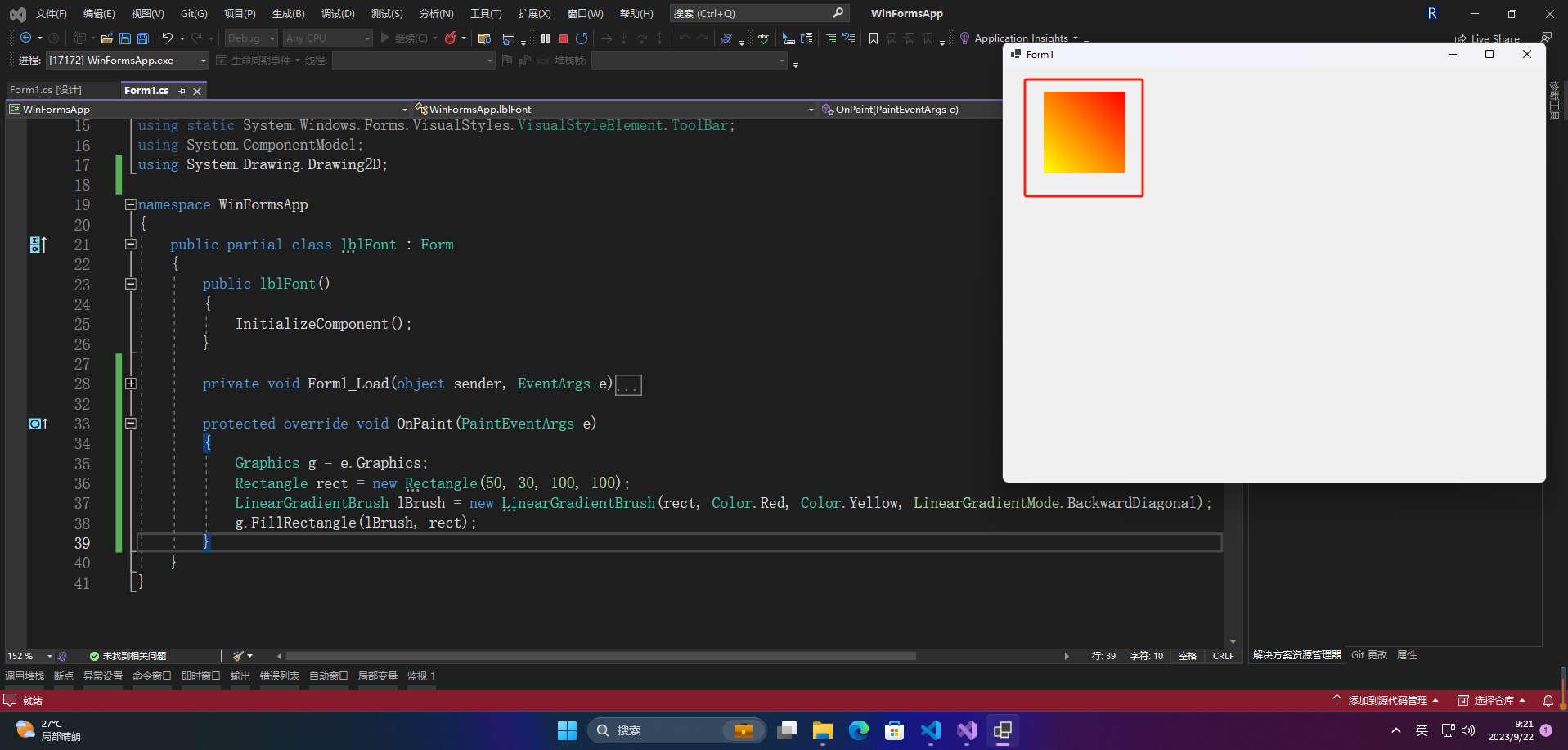Viewport: 1568px width, 750px height.
Task: Collapse the namespace WinFormsApp code block
Action: click(130, 204)
